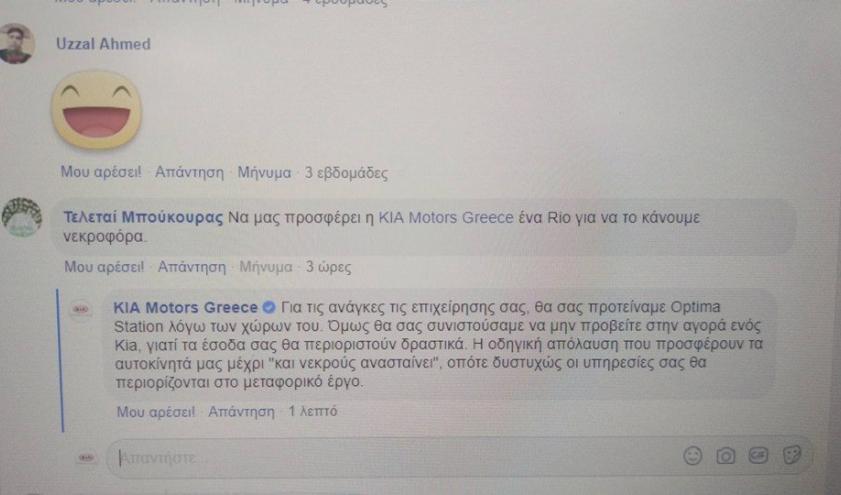This screenshot has width=841, height=495.
Task: Click the large laughing emoji sticker
Action: coord(97,110)
